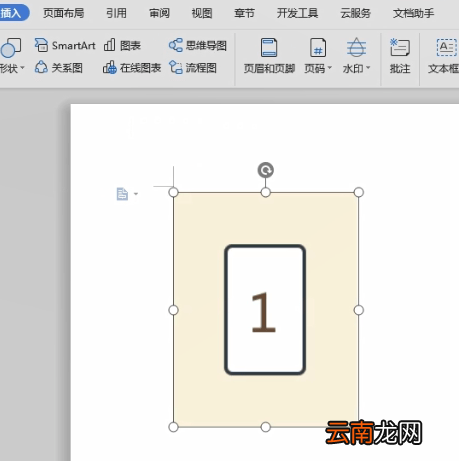
Task: Click the right-middle resize handle of image
Action: point(359,310)
